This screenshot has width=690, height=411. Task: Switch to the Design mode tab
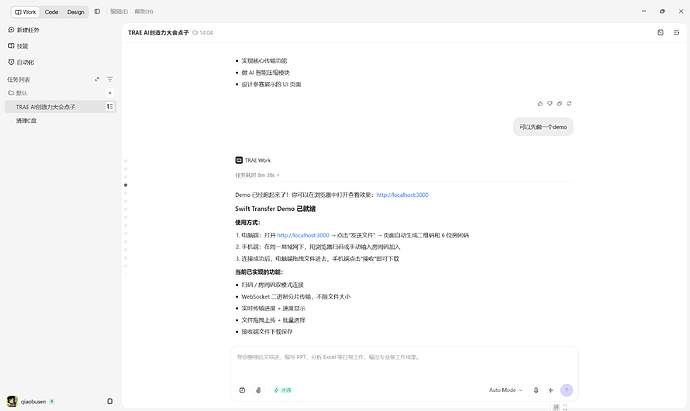(76, 12)
